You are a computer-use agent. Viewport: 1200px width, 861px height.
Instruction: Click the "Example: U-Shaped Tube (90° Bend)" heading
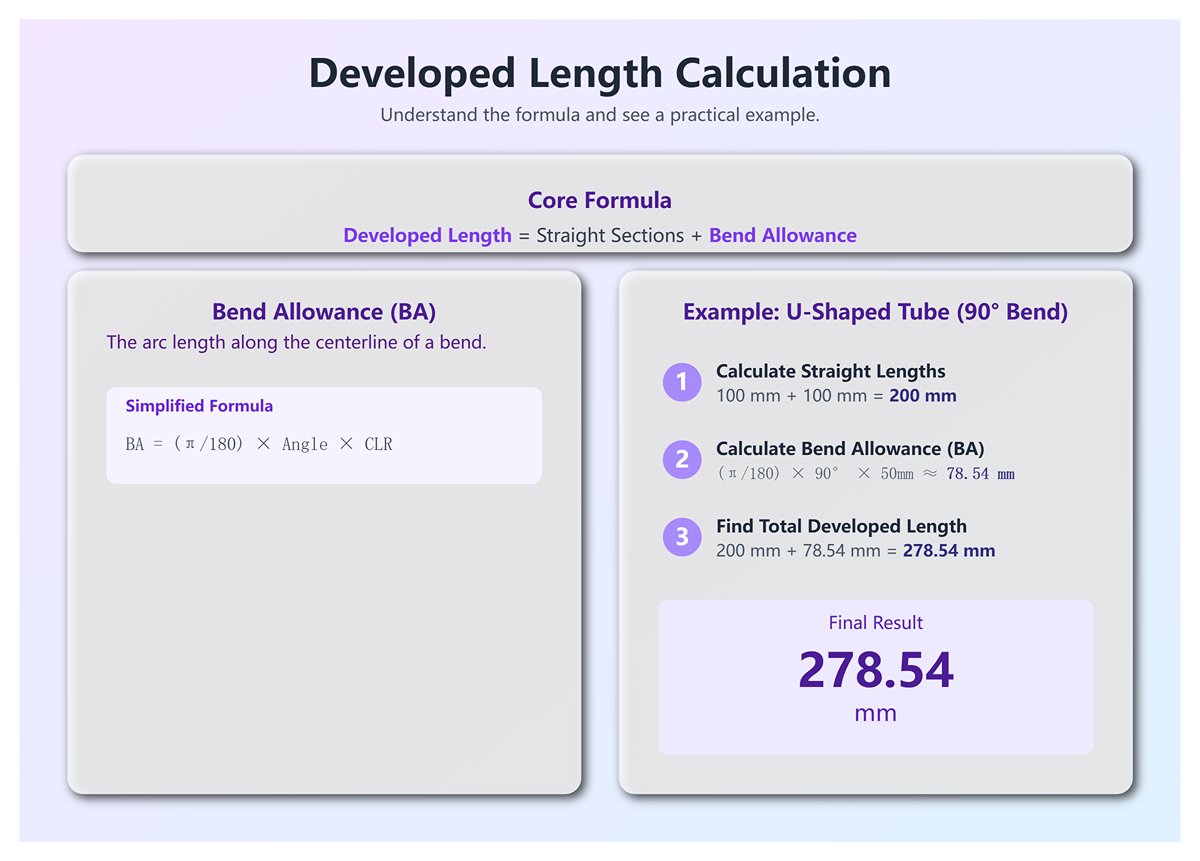(x=875, y=312)
